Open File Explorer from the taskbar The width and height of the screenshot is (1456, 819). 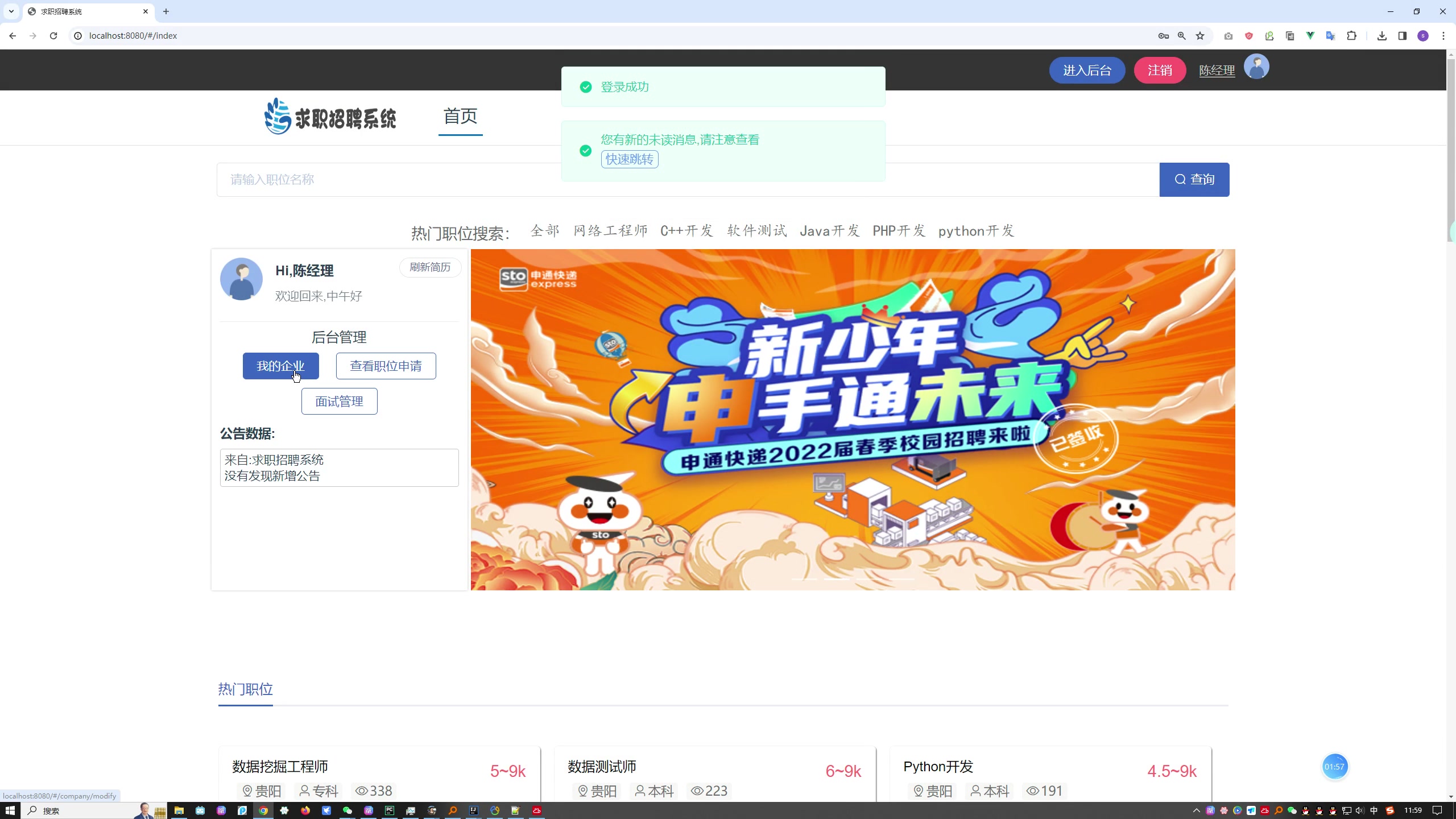tap(179, 810)
